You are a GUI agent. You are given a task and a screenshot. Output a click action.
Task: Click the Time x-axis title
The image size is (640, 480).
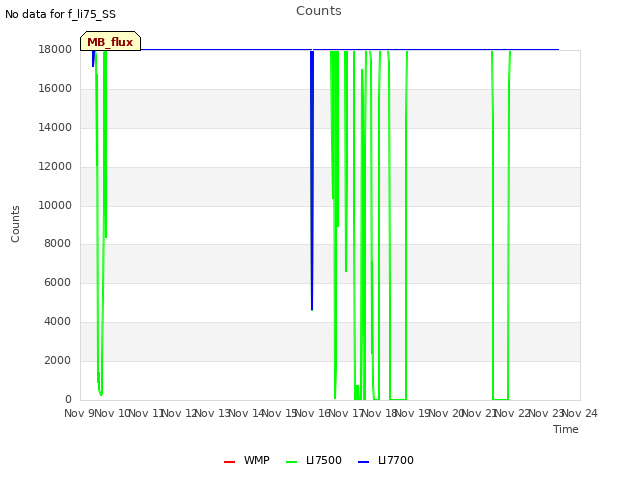click(566, 429)
